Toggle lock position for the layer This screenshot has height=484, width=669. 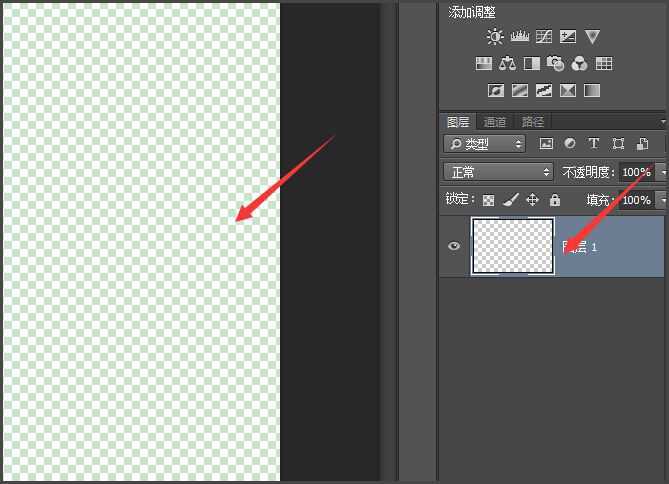[x=533, y=200]
